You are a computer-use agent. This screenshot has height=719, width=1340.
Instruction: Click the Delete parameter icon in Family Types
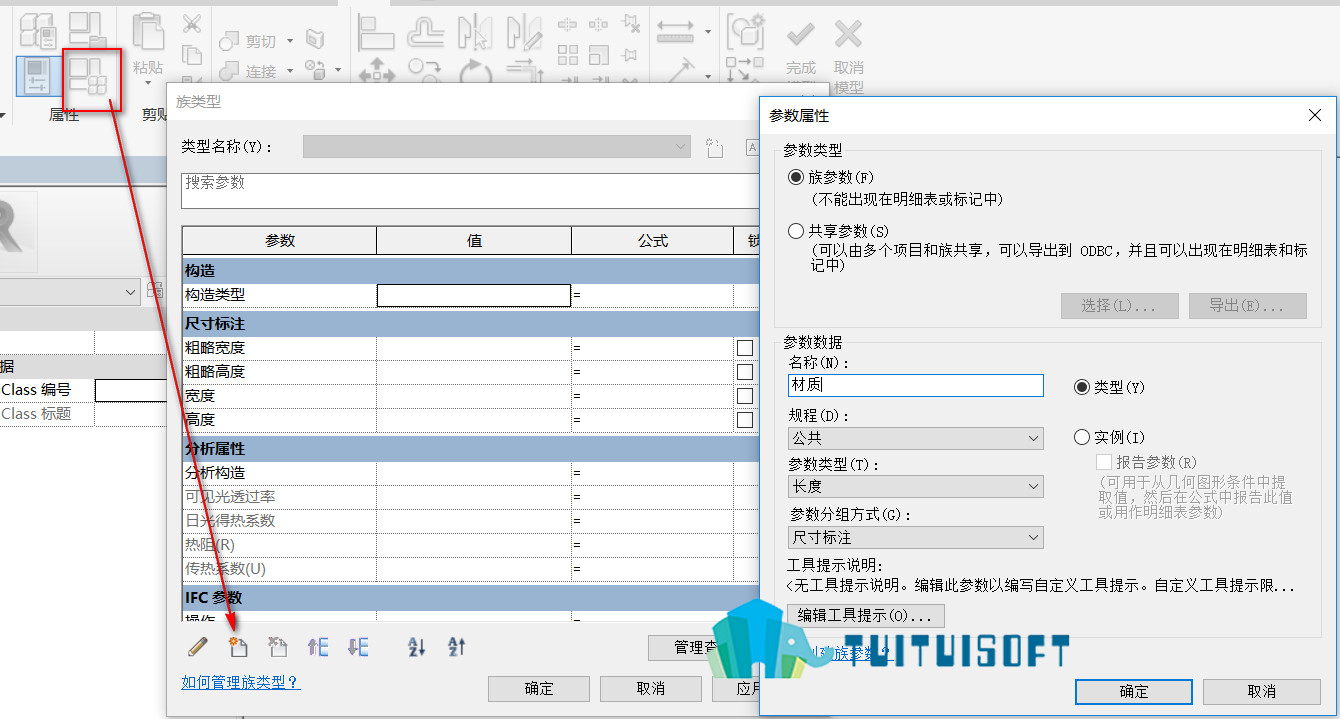click(x=277, y=647)
